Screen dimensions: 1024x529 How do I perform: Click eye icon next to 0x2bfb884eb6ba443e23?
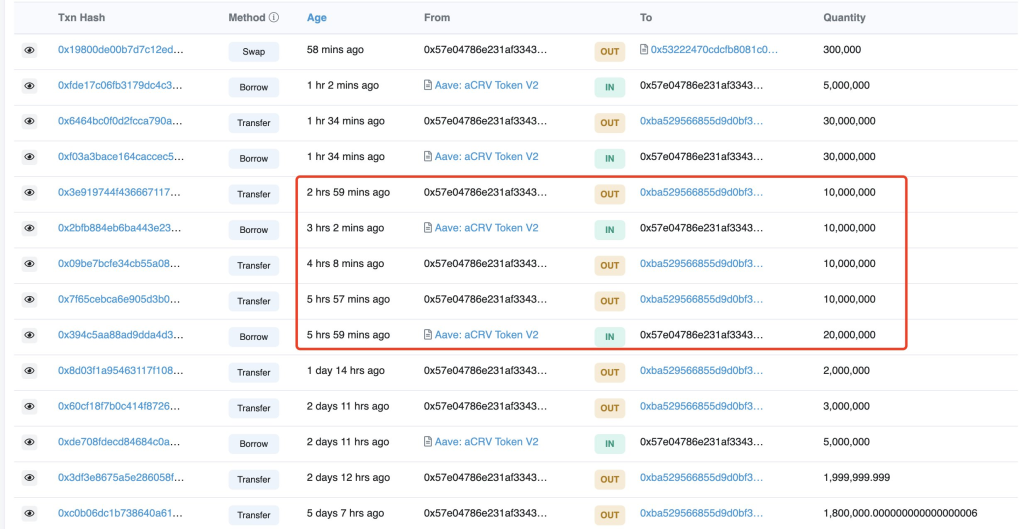[x=29, y=228]
